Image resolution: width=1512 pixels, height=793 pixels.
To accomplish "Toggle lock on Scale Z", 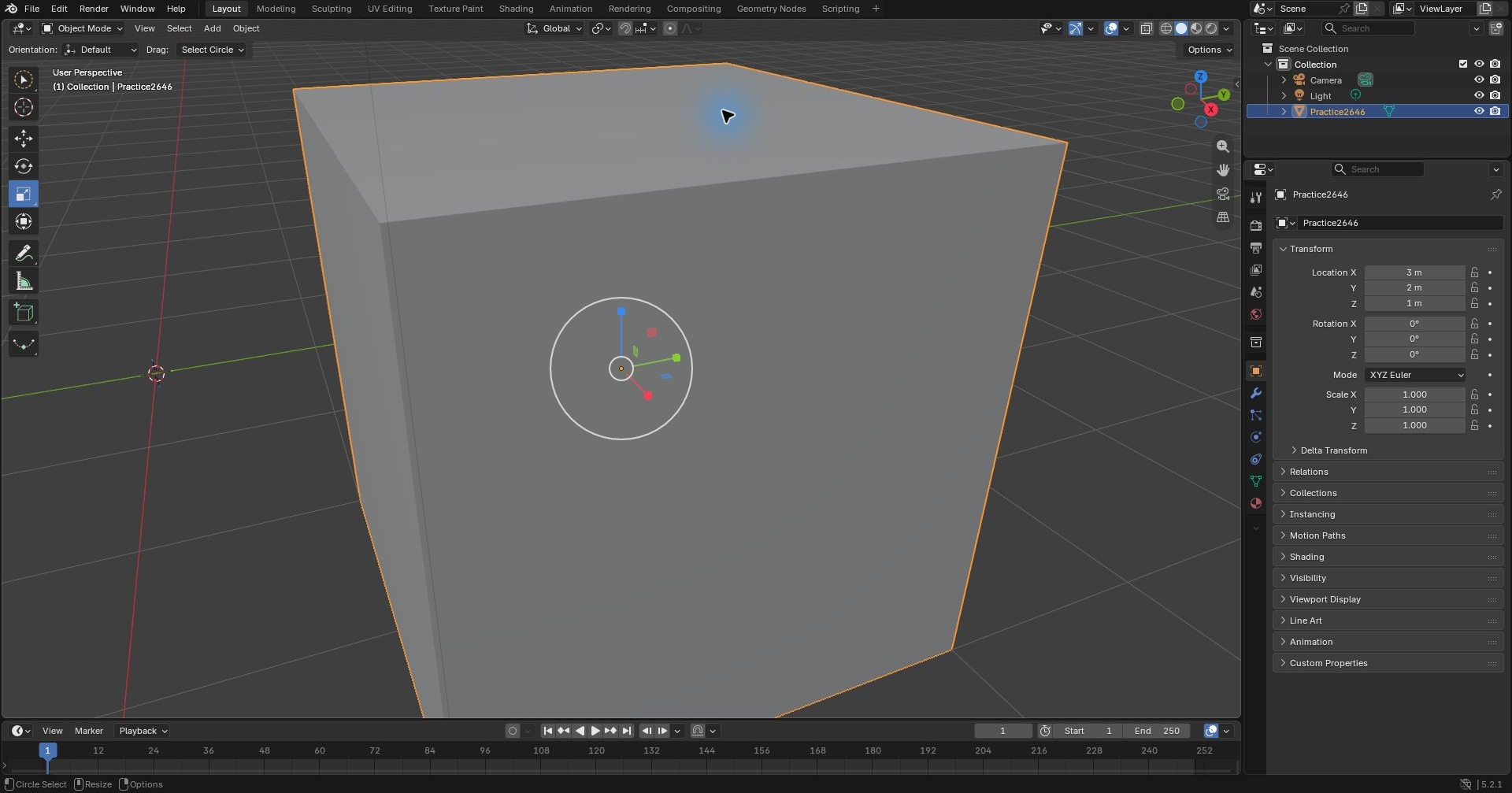I will [1474, 425].
